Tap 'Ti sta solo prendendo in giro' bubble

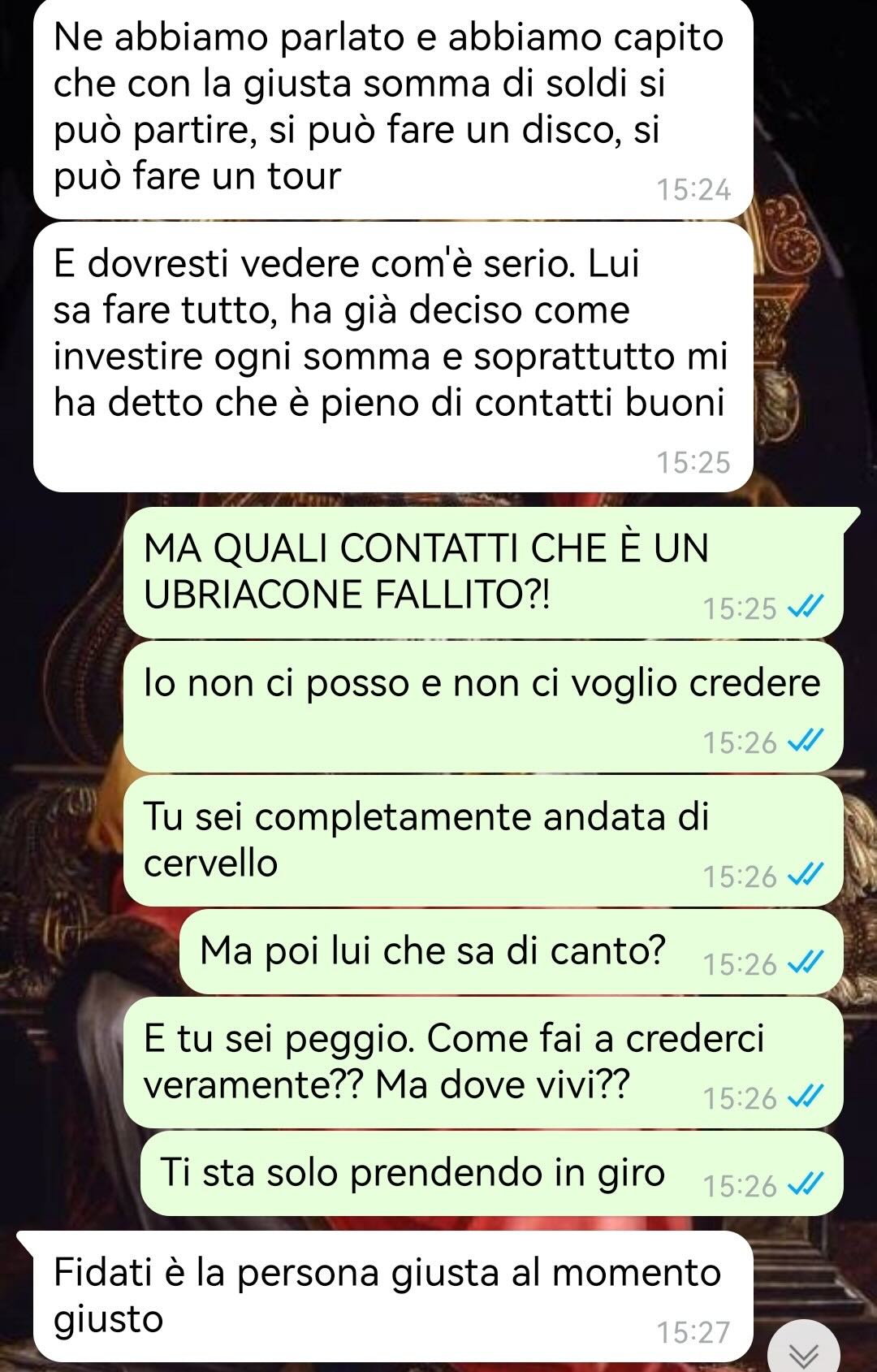pyautogui.click(x=491, y=1173)
